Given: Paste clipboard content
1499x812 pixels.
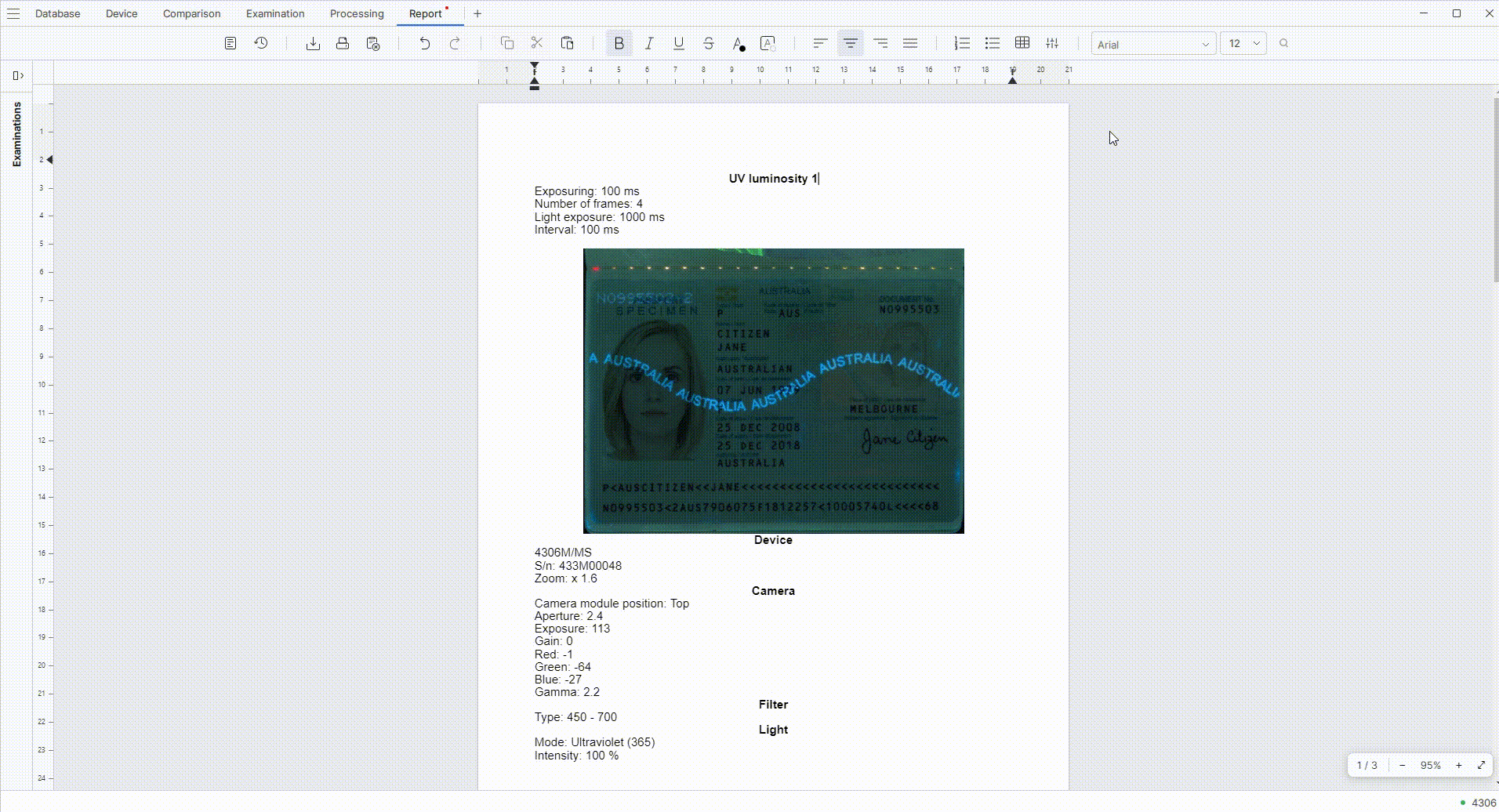Looking at the screenshot, I should pos(568,43).
